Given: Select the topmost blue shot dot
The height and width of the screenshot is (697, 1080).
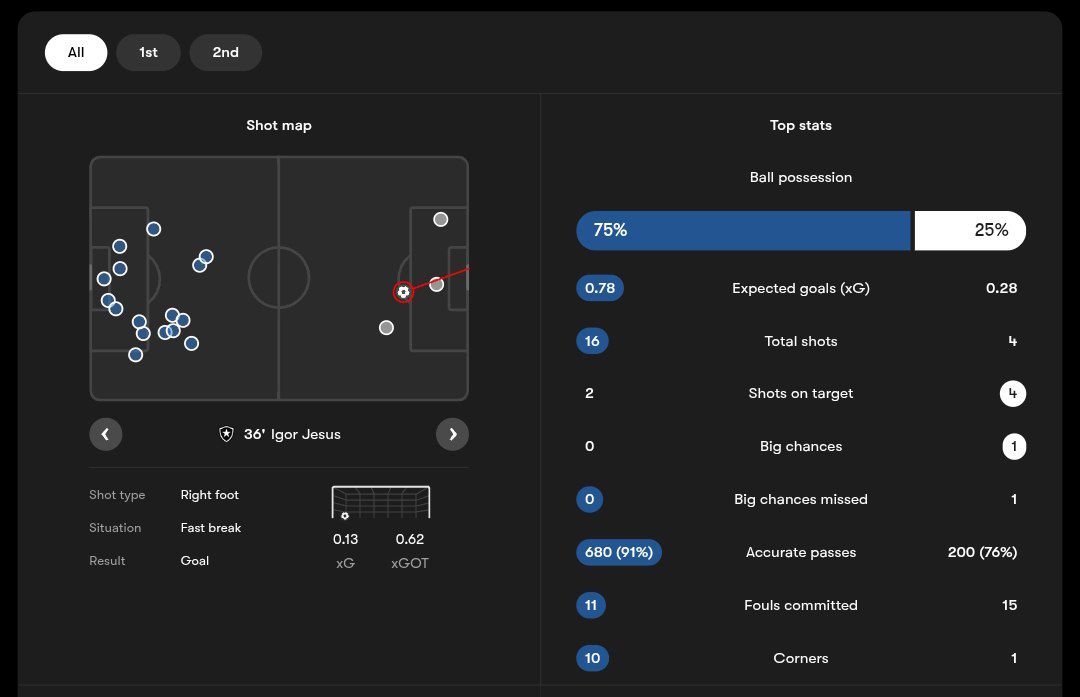Looking at the screenshot, I should pyautogui.click(x=154, y=229).
